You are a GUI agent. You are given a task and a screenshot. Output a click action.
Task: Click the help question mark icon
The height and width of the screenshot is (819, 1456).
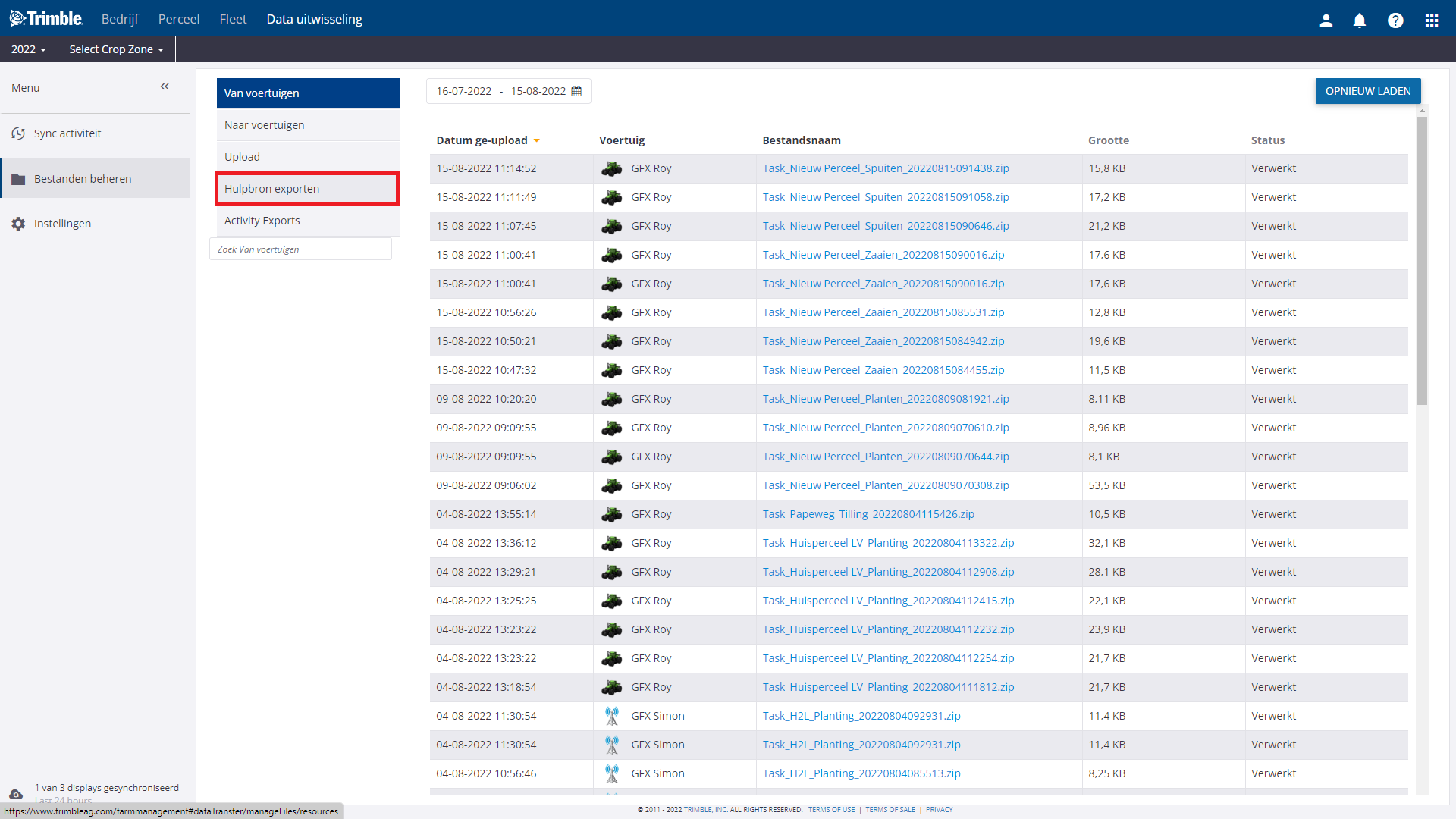point(1395,20)
